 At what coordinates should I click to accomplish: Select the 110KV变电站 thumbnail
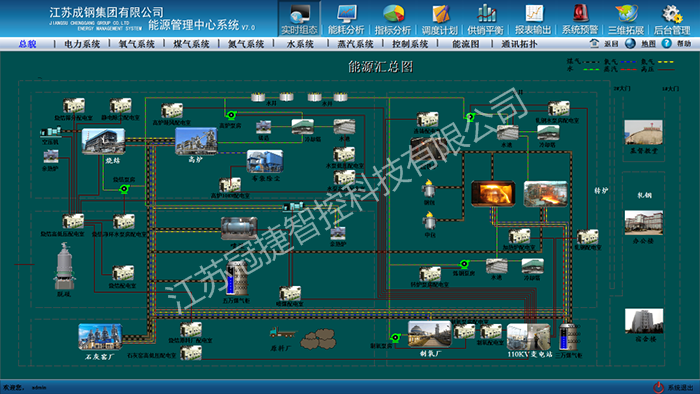[529, 337]
